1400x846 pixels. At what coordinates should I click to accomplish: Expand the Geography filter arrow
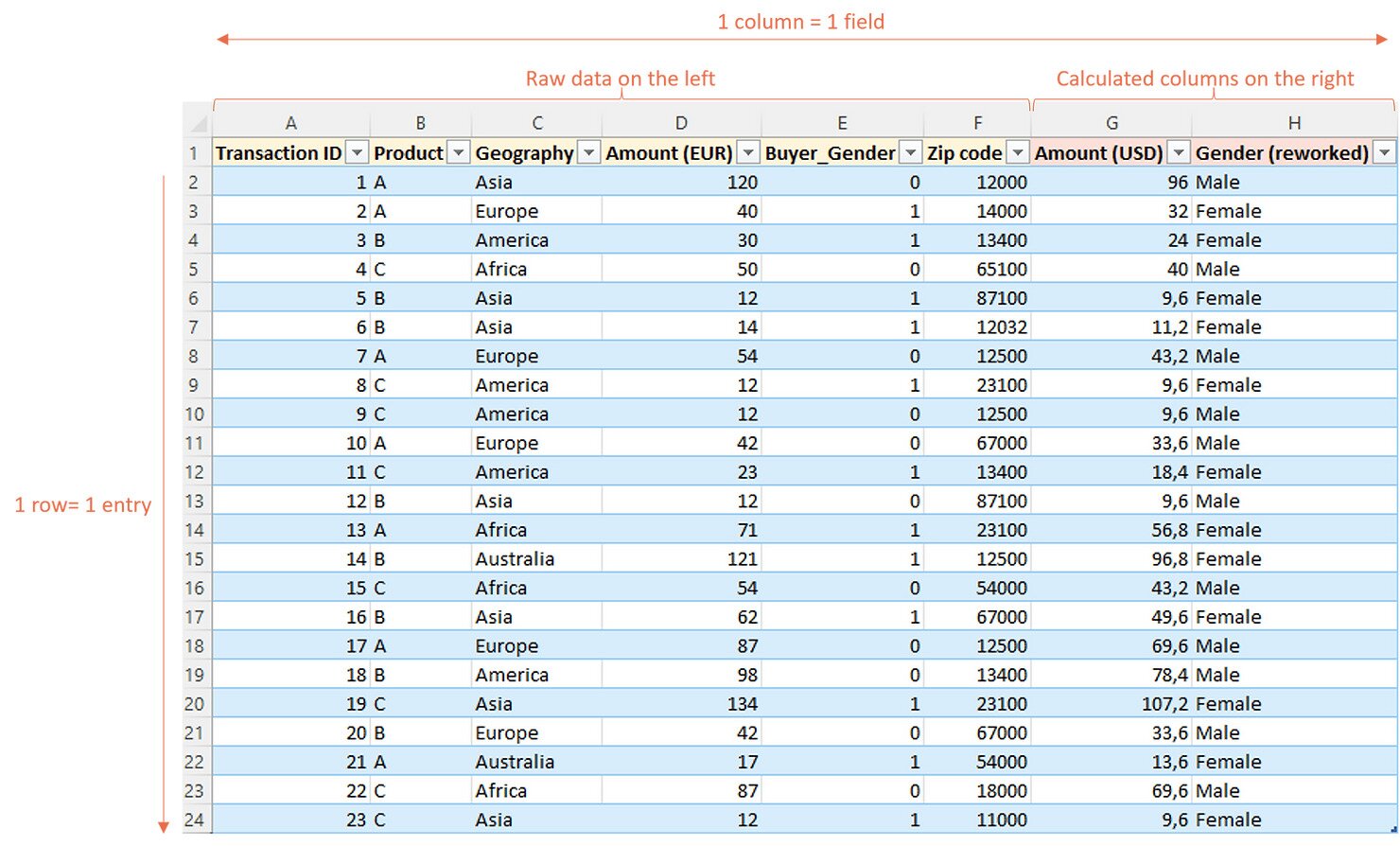tap(588, 153)
